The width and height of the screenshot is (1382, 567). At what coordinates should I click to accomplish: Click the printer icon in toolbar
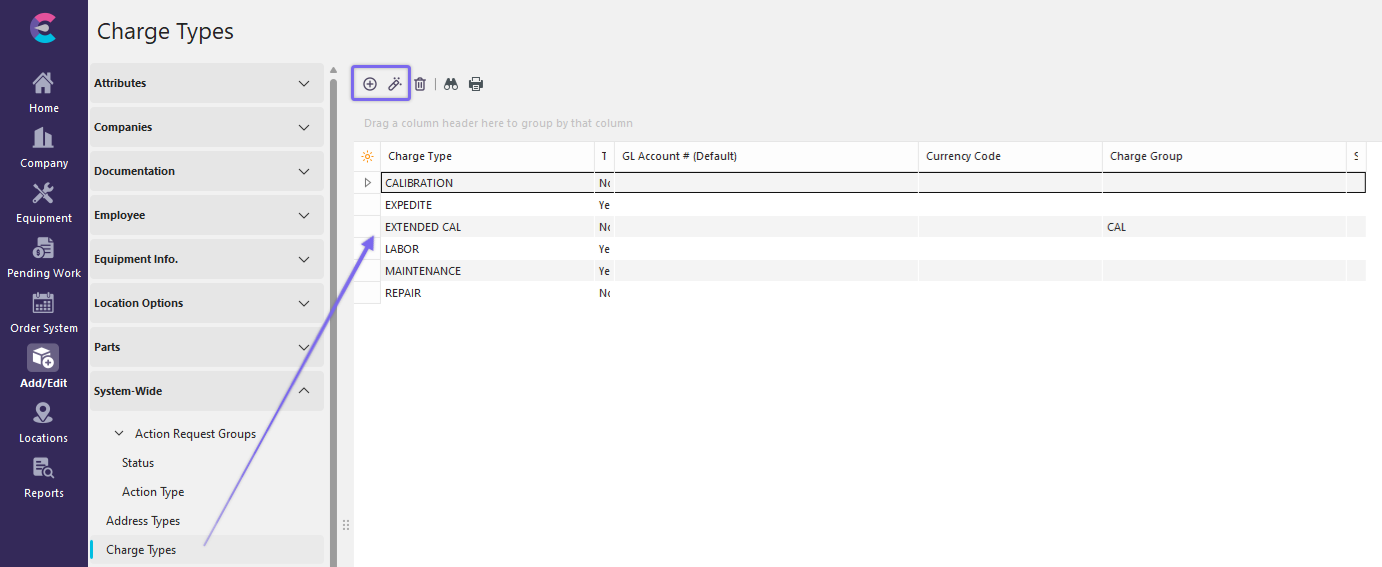[x=476, y=84]
